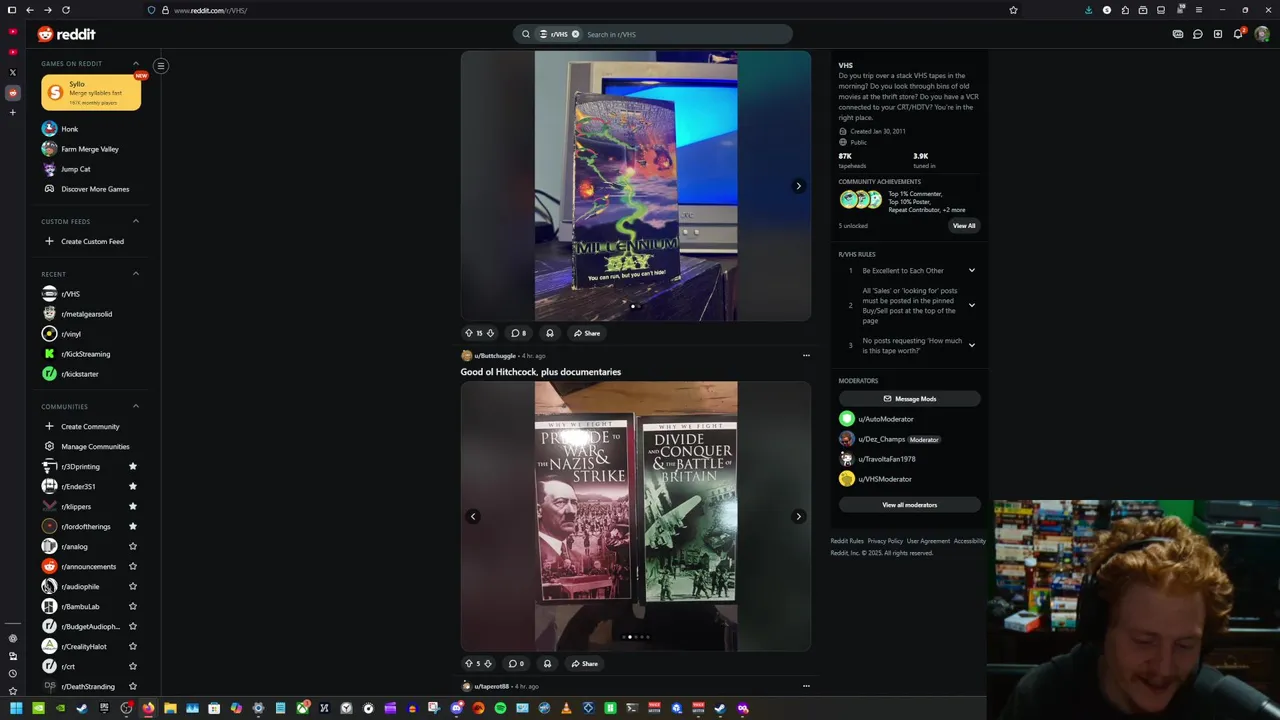
Task: Upvote the Hitchcock documentaries post
Action: pos(468,664)
